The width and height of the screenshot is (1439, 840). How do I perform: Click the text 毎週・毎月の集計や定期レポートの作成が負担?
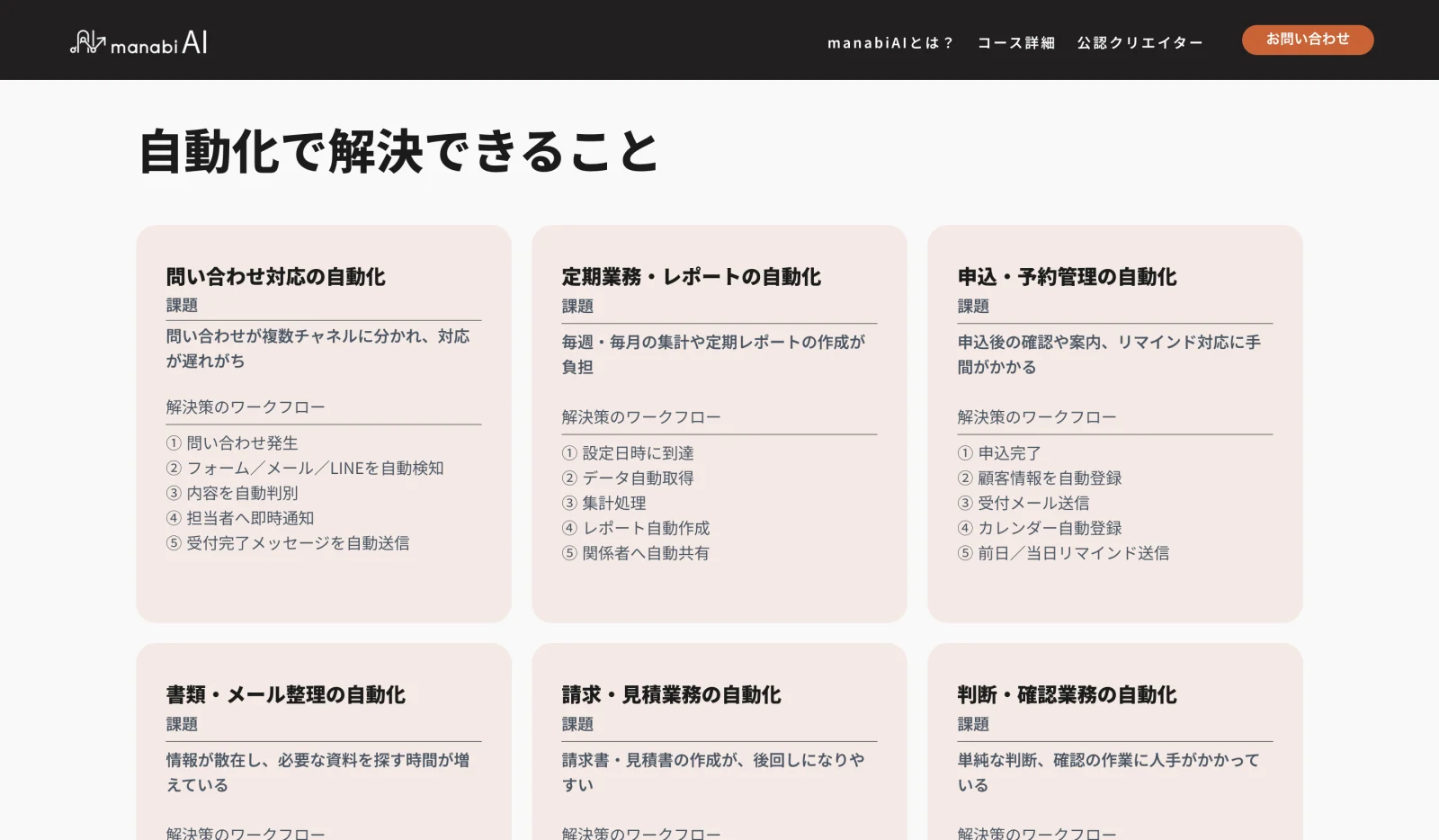[x=713, y=354]
